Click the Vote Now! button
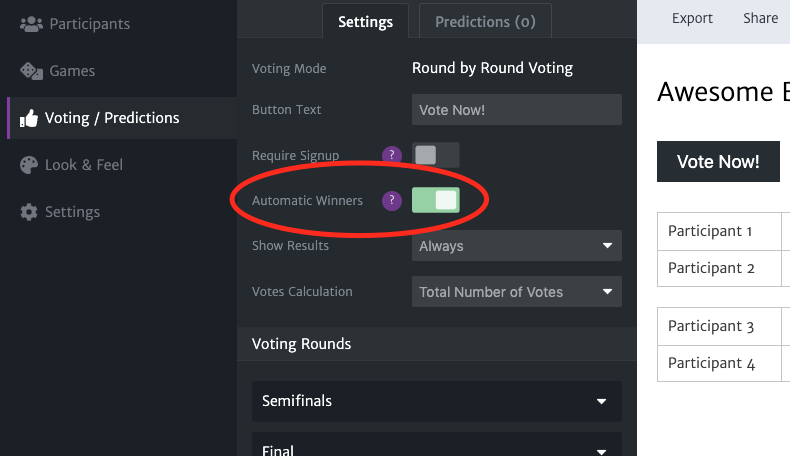The height and width of the screenshot is (456, 790). click(x=718, y=162)
